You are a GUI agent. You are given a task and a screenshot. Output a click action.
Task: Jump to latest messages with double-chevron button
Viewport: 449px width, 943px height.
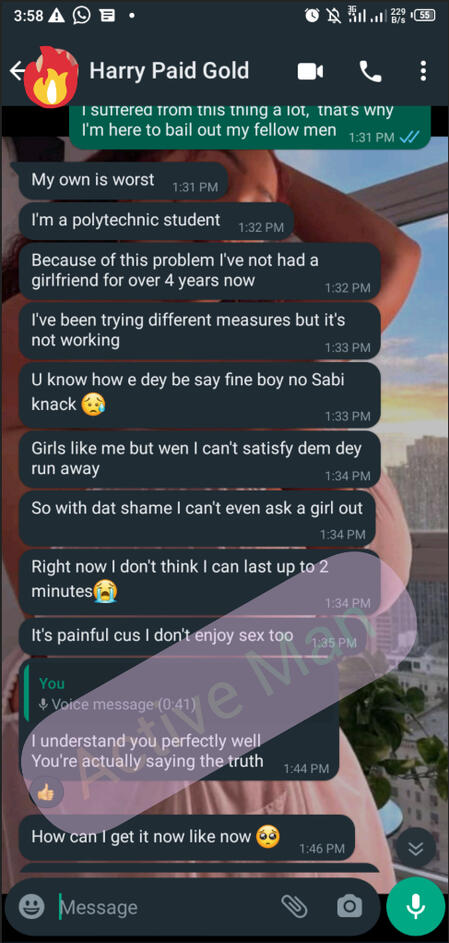click(x=416, y=848)
